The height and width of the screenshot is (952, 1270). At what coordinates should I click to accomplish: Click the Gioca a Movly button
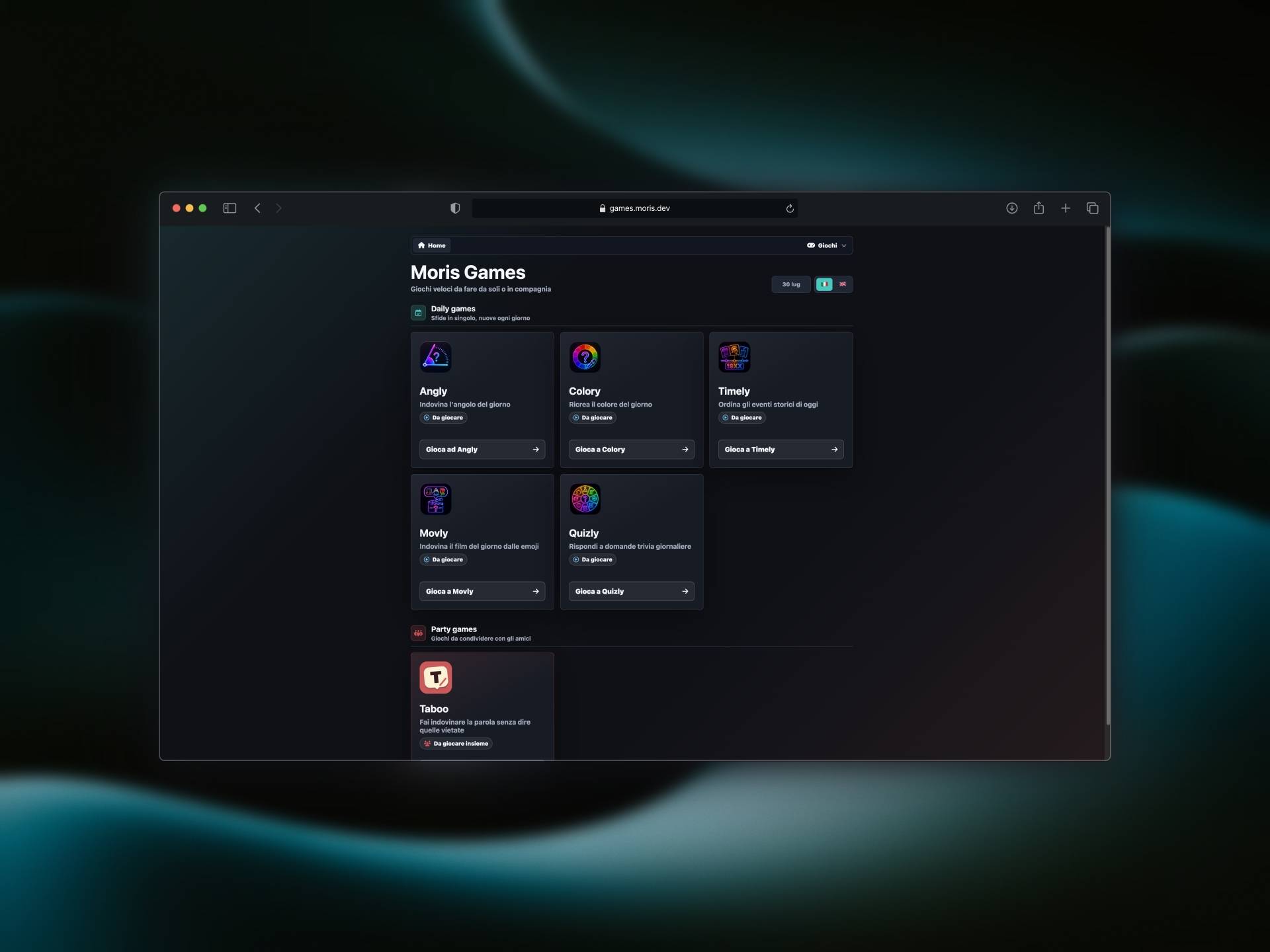pyautogui.click(x=482, y=592)
